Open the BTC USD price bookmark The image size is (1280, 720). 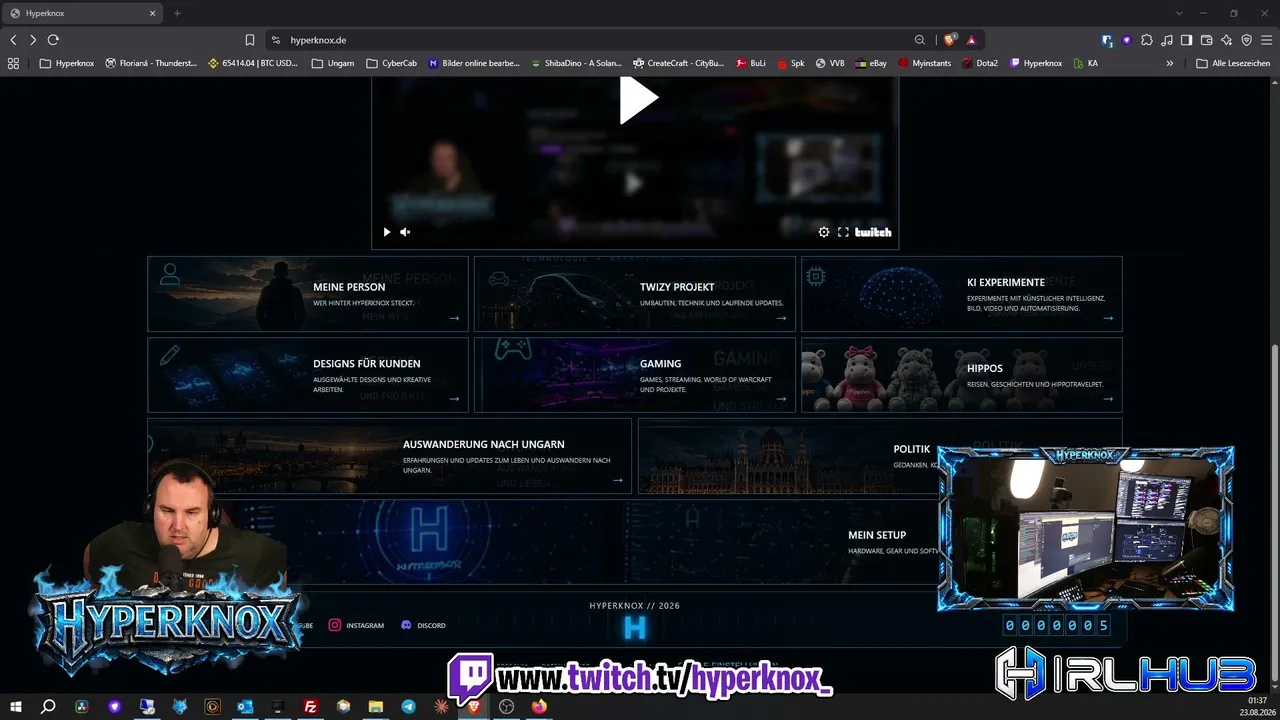pyautogui.click(x=253, y=63)
